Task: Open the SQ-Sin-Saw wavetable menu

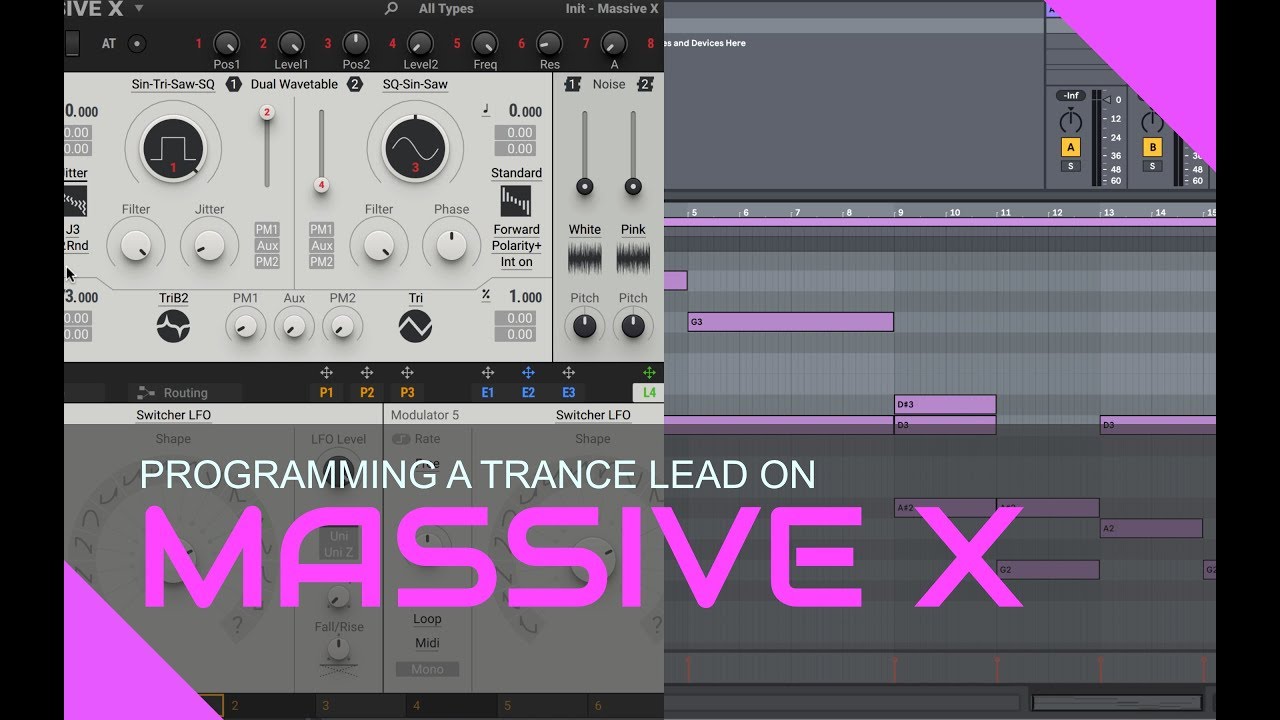Action: [x=415, y=85]
